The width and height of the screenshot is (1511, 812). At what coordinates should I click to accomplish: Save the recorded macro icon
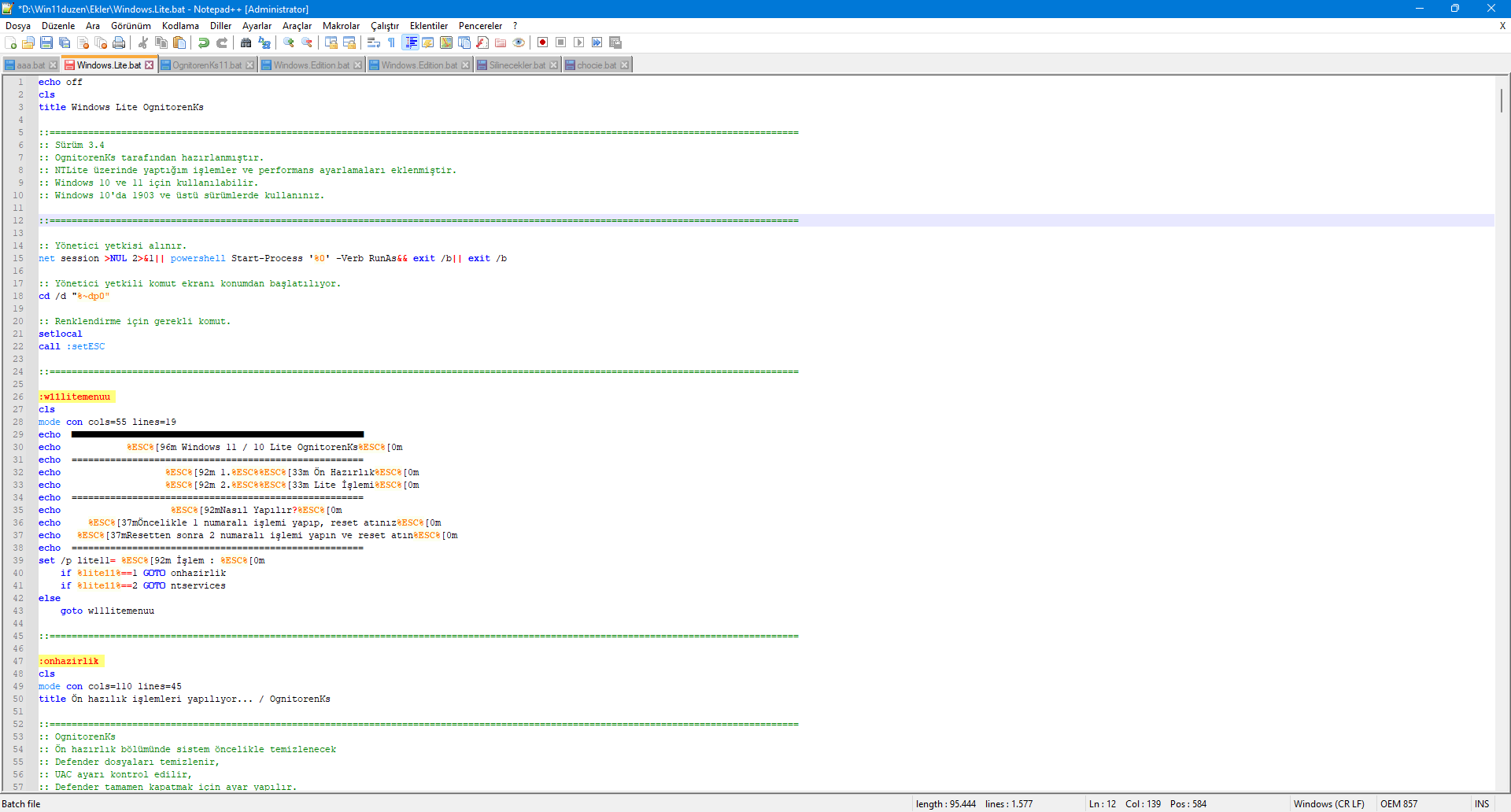click(615, 42)
